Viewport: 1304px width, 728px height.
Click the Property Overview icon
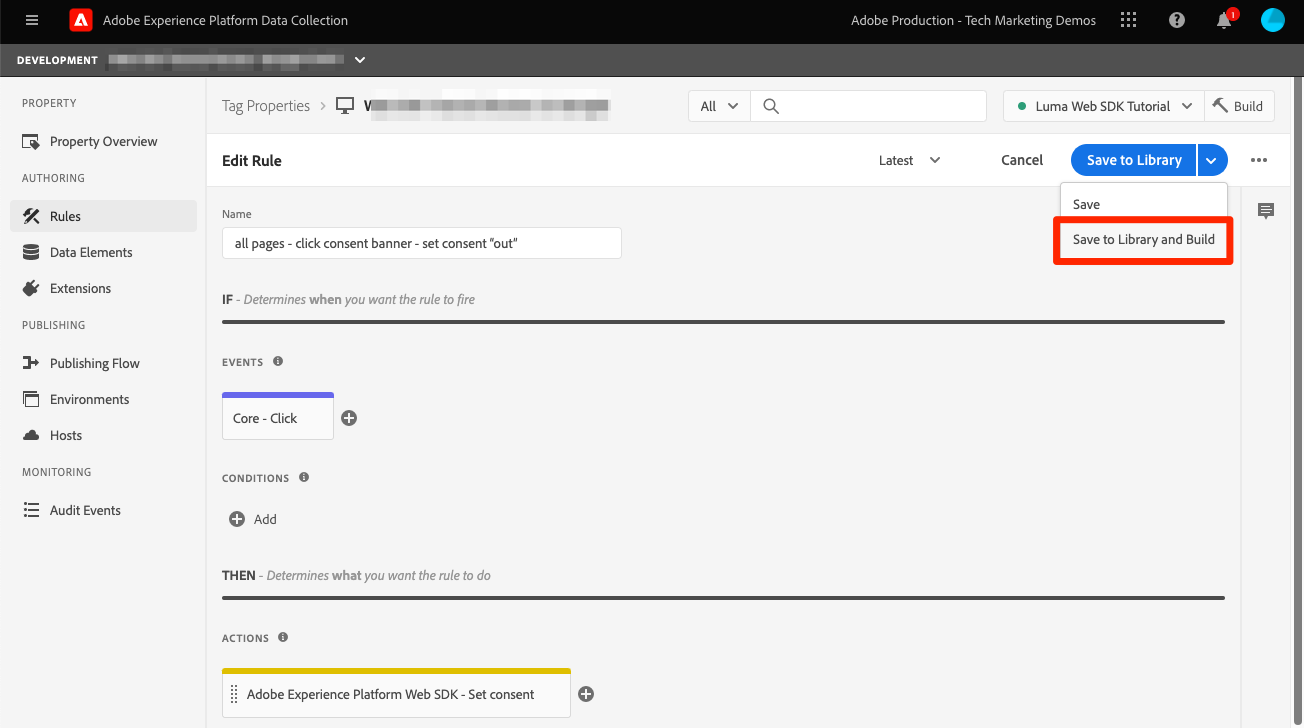click(x=31, y=142)
